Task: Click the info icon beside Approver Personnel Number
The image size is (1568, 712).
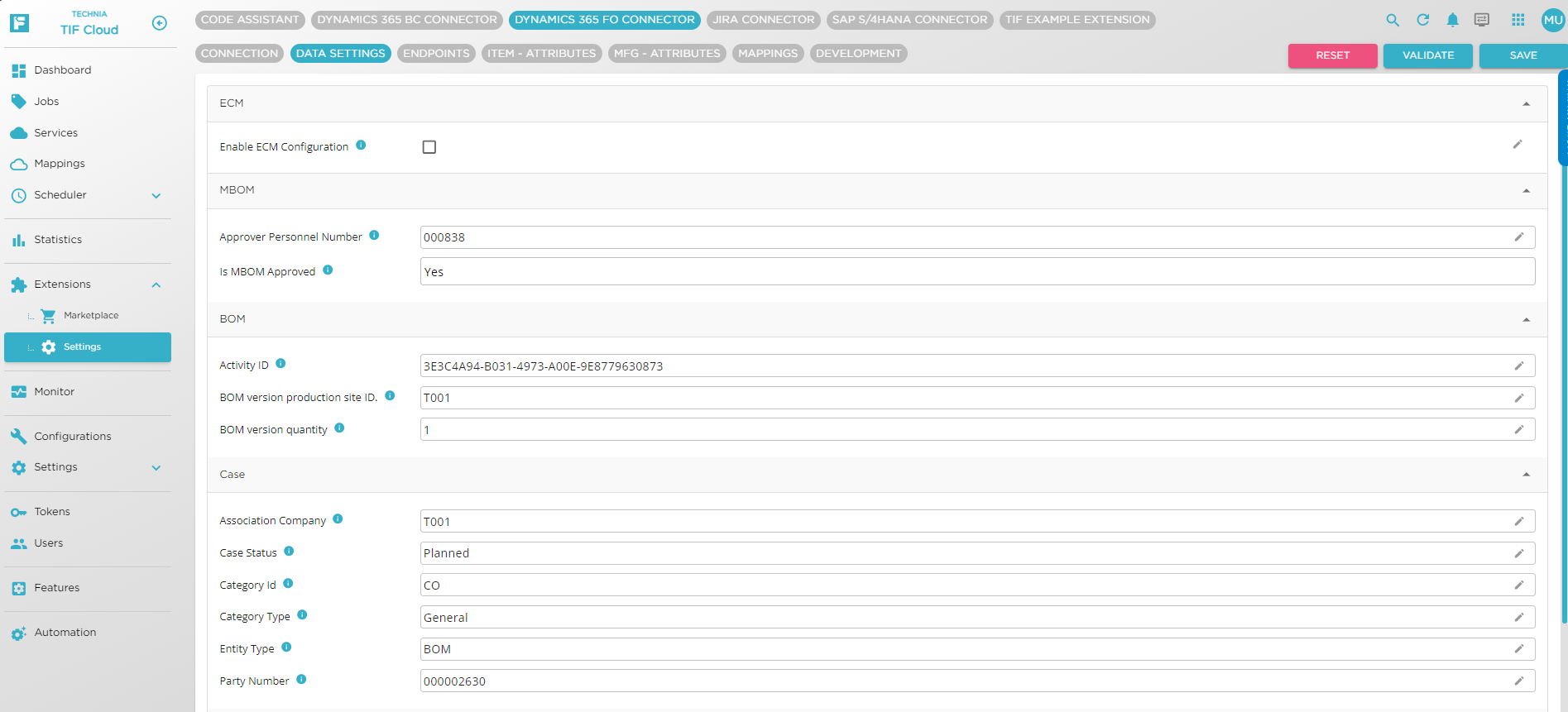Action: point(374,235)
